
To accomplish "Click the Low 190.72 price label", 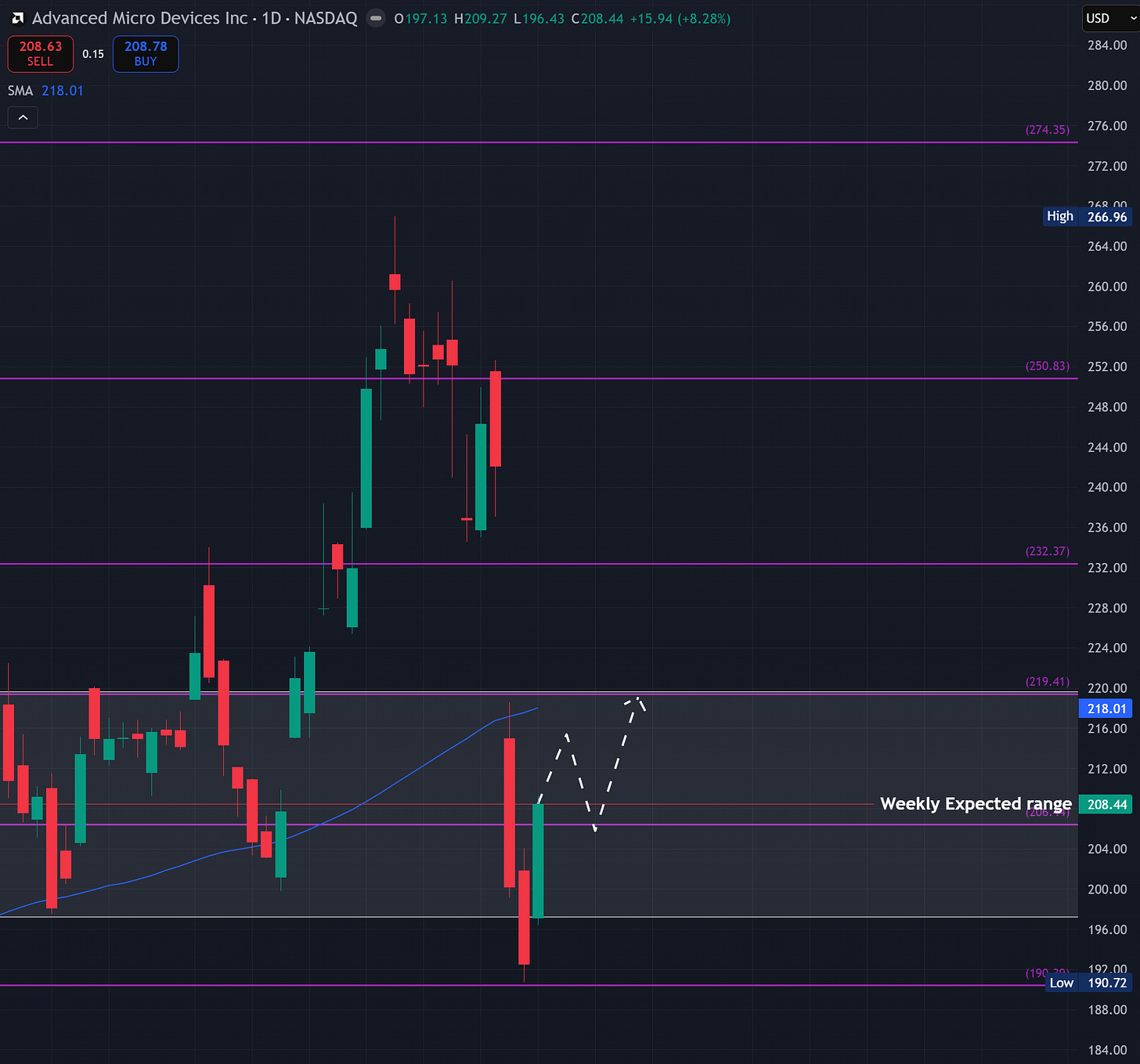I will [x=1089, y=983].
